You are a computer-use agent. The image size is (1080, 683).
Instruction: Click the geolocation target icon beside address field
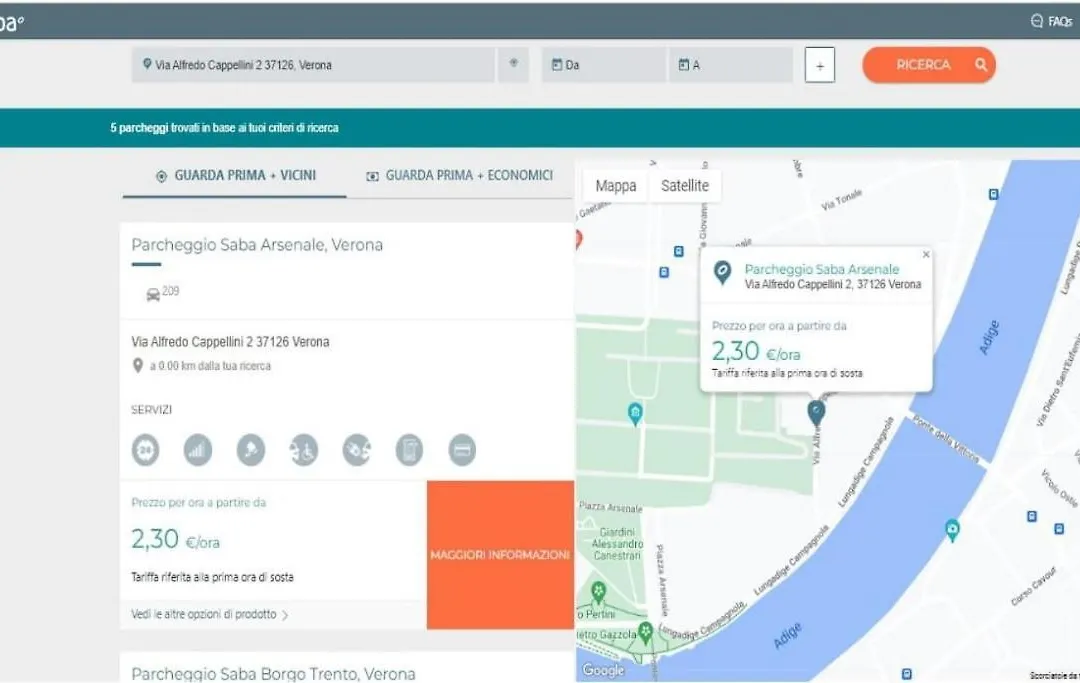[513, 63]
